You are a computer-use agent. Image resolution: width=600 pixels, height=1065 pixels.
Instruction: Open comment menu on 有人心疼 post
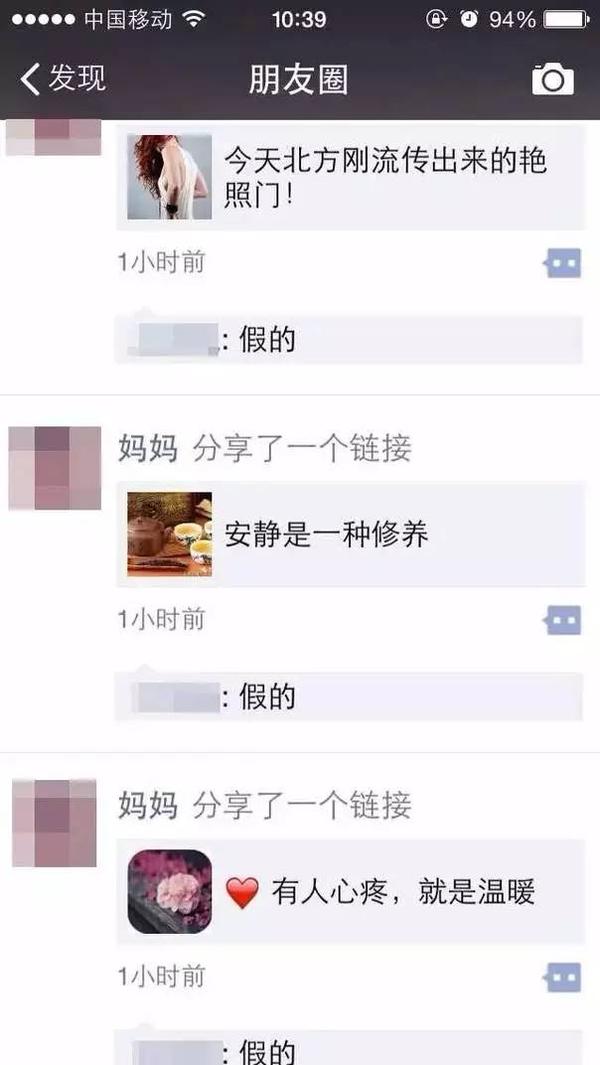[563, 977]
